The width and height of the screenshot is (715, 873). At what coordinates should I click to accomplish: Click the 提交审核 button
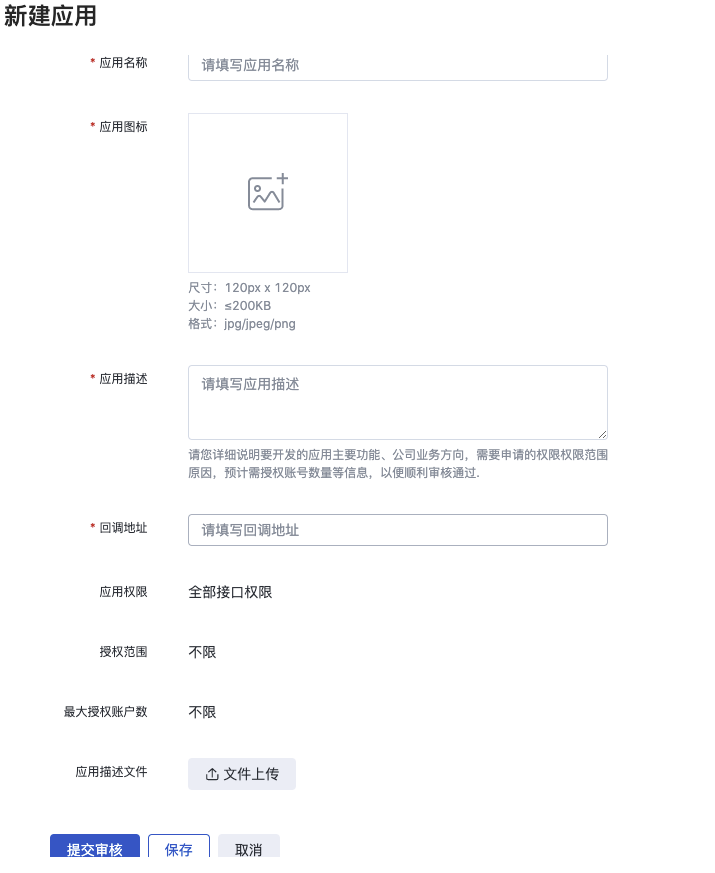95,846
